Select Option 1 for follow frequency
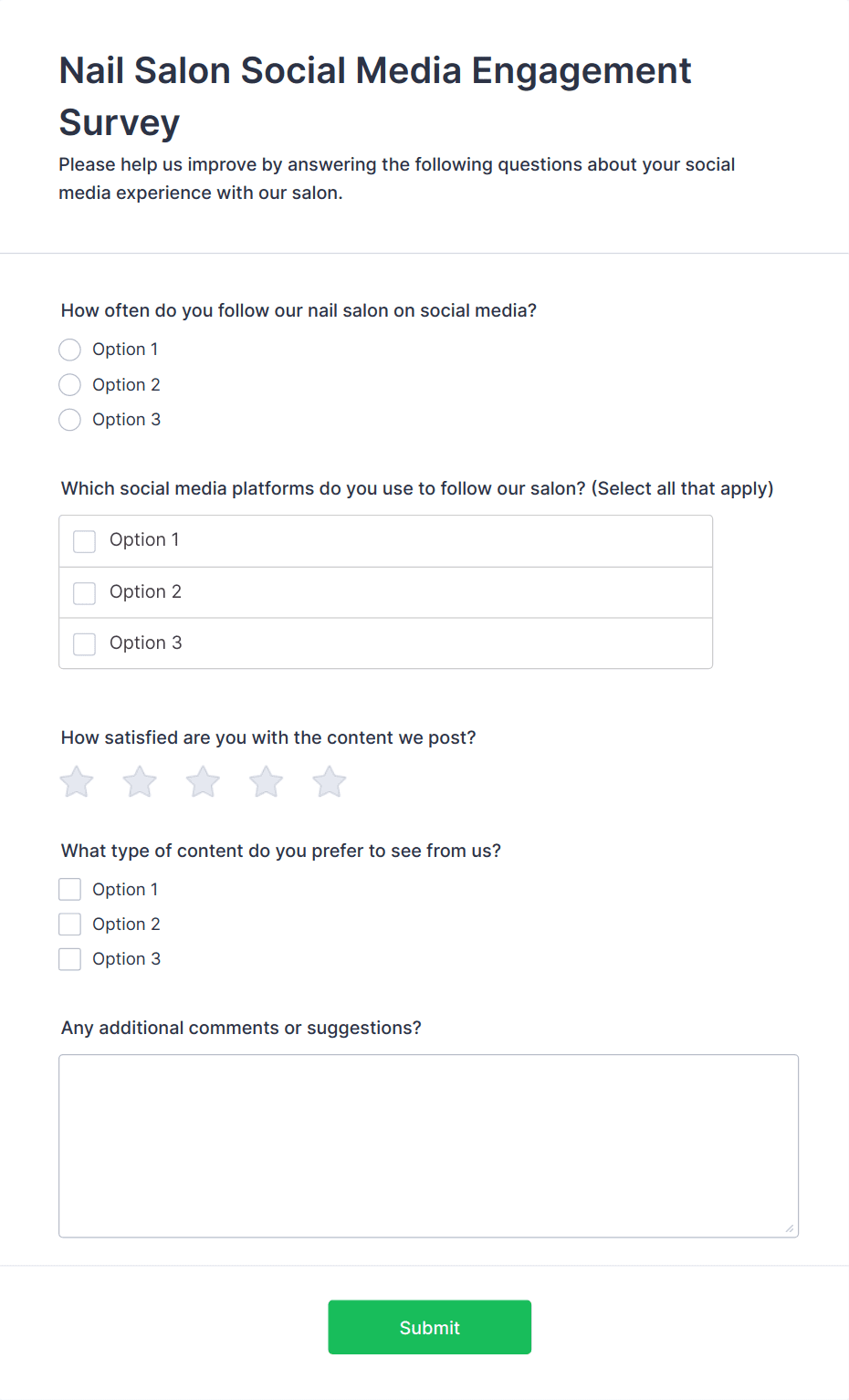The width and height of the screenshot is (849, 1400). [x=70, y=350]
